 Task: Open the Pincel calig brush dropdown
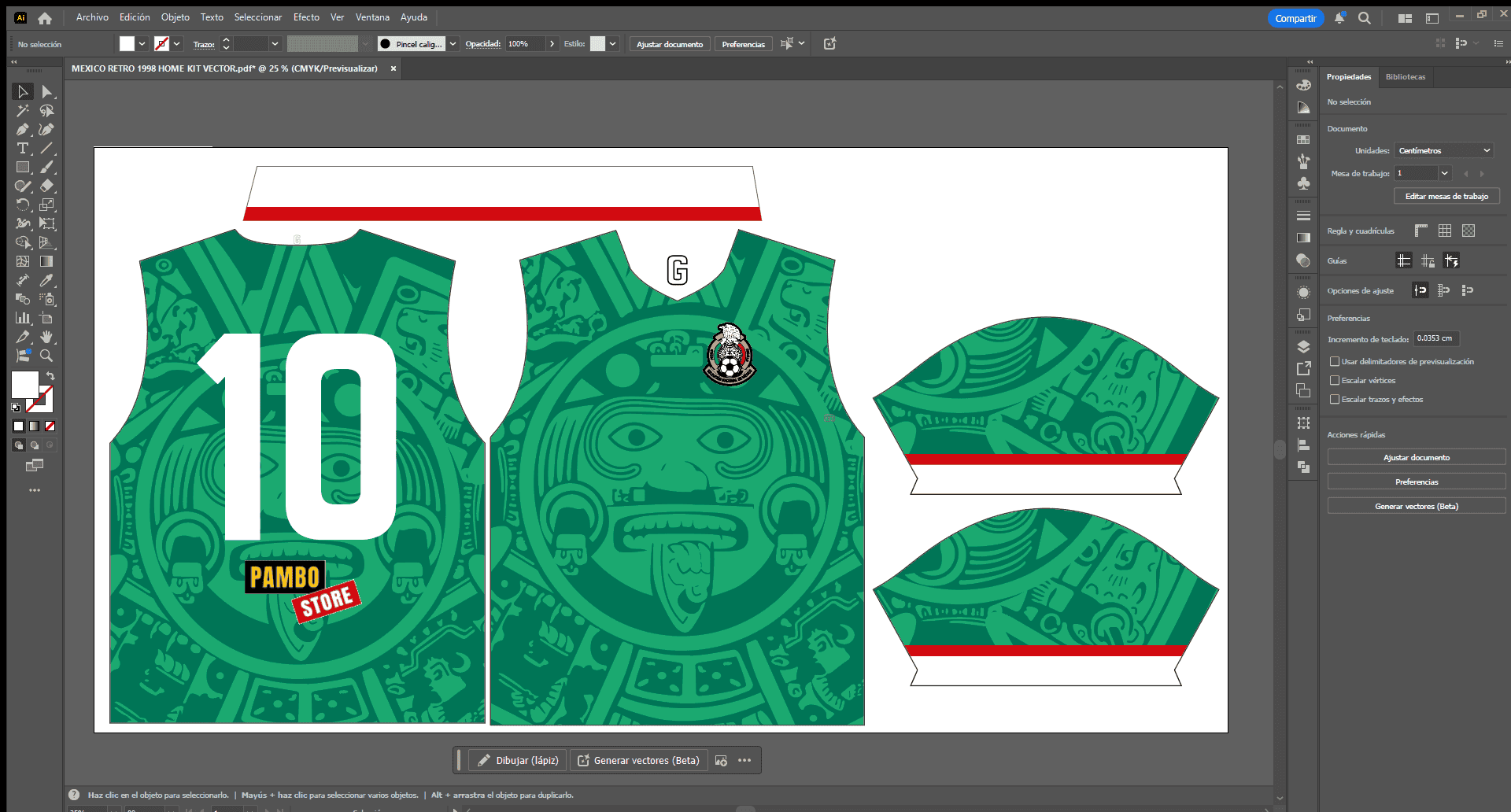pos(453,44)
